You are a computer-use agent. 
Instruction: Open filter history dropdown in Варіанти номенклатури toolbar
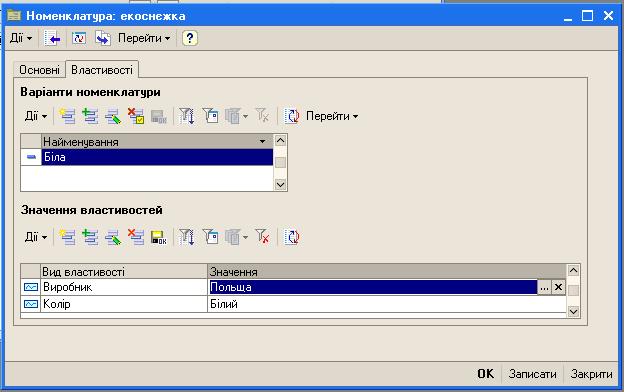tap(236, 116)
